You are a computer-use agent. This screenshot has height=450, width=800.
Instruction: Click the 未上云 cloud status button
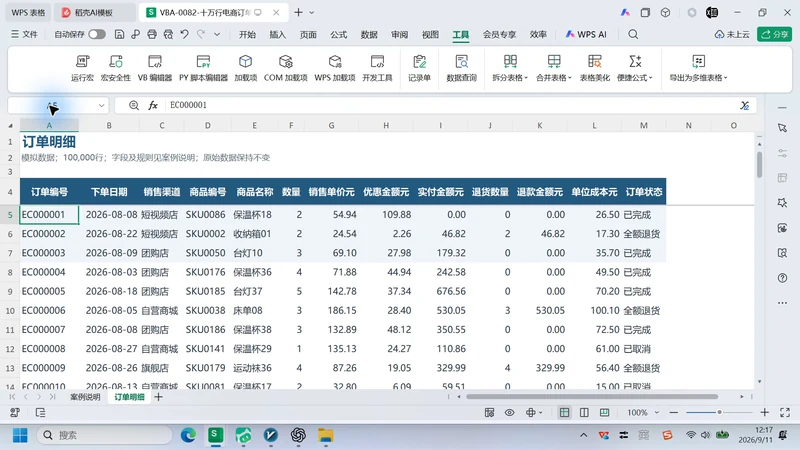pyautogui.click(x=732, y=34)
